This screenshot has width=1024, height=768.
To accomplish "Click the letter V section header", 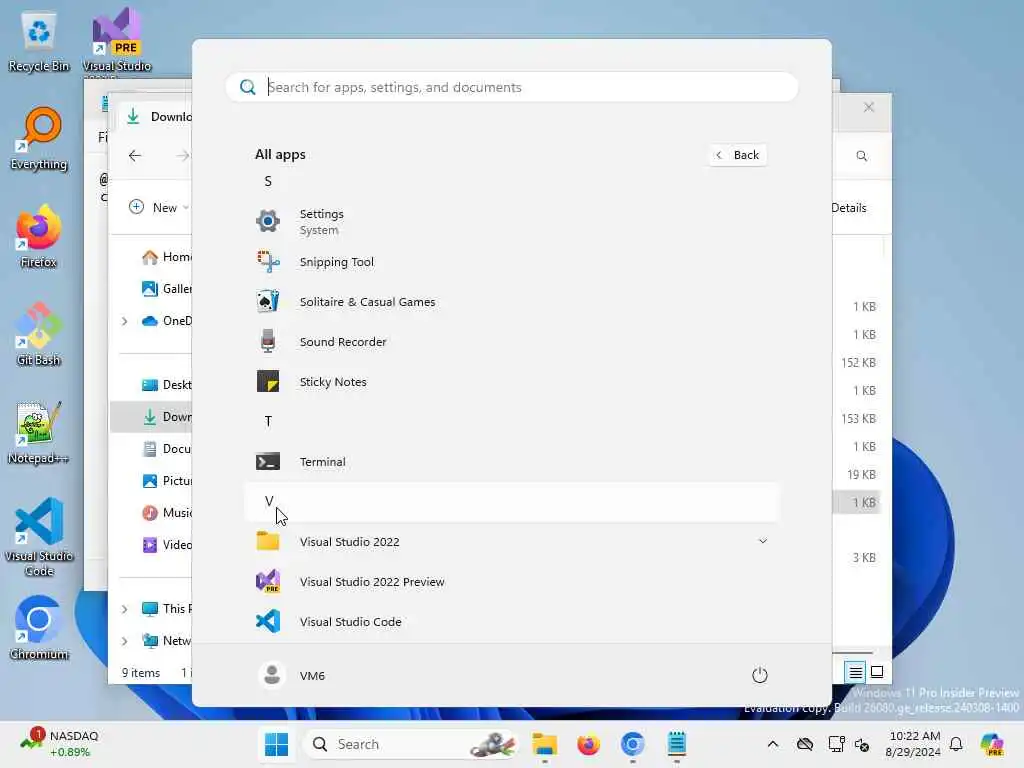I will pyautogui.click(x=512, y=502).
